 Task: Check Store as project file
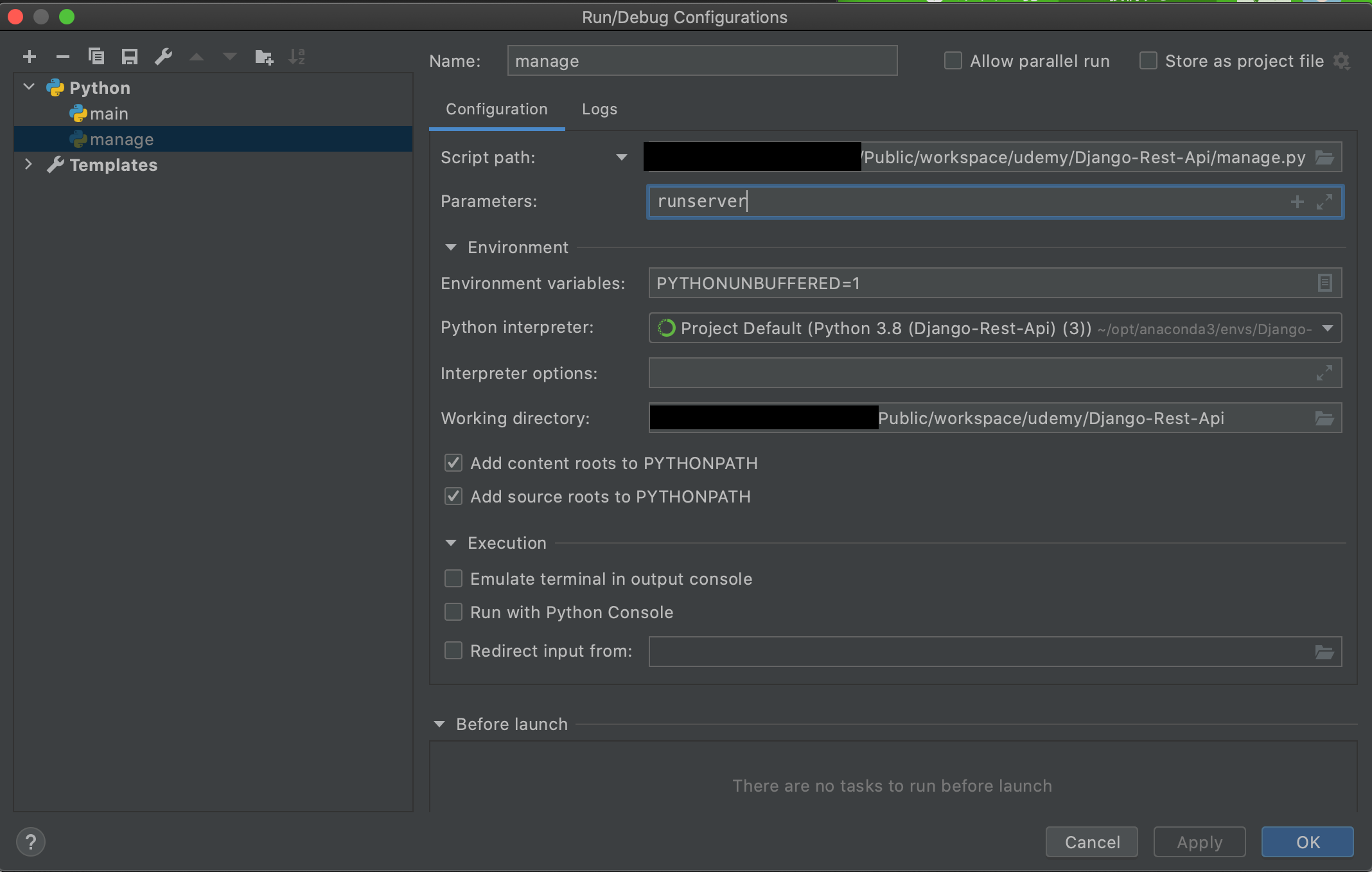pos(1148,61)
